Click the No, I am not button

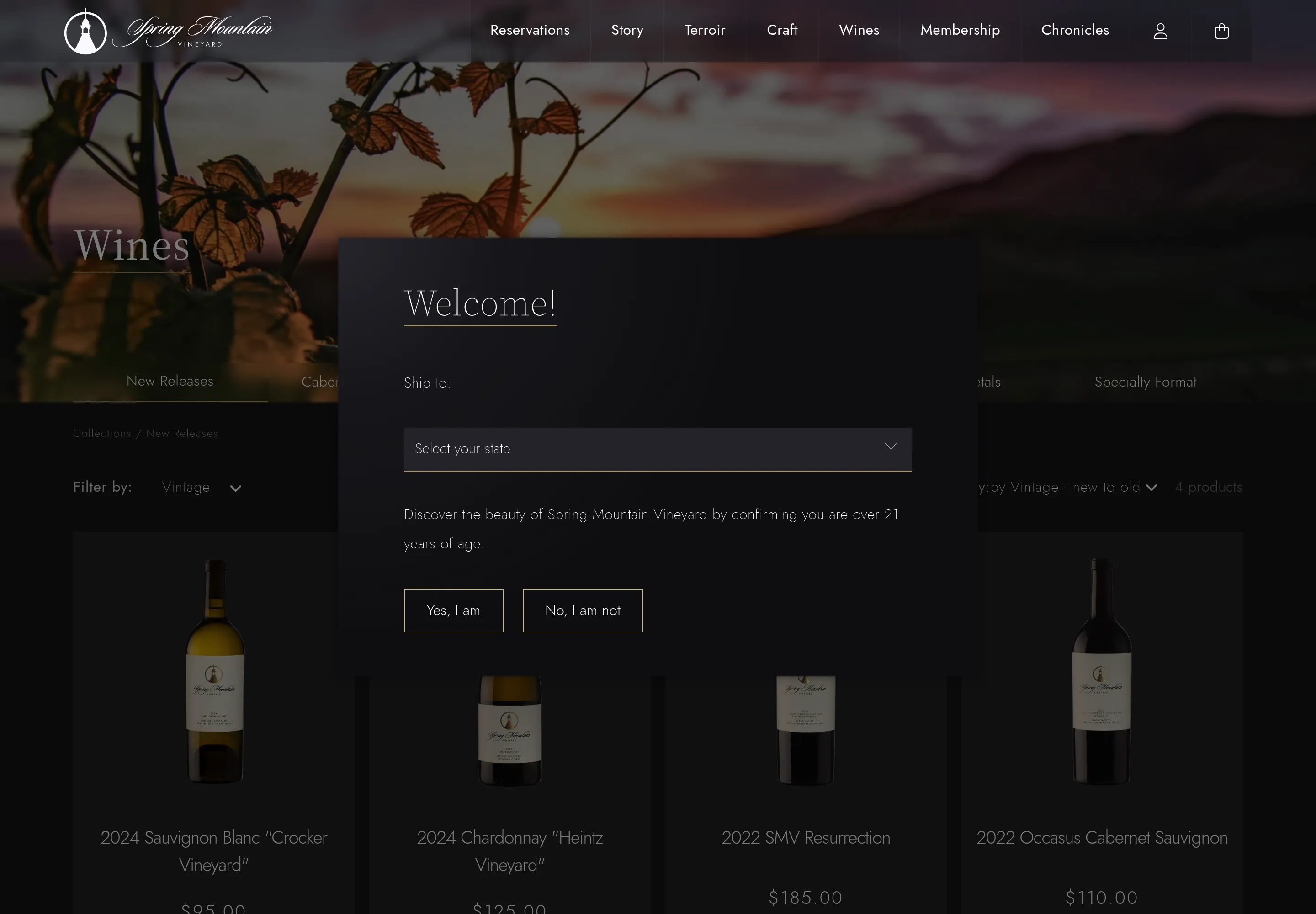pos(583,611)
